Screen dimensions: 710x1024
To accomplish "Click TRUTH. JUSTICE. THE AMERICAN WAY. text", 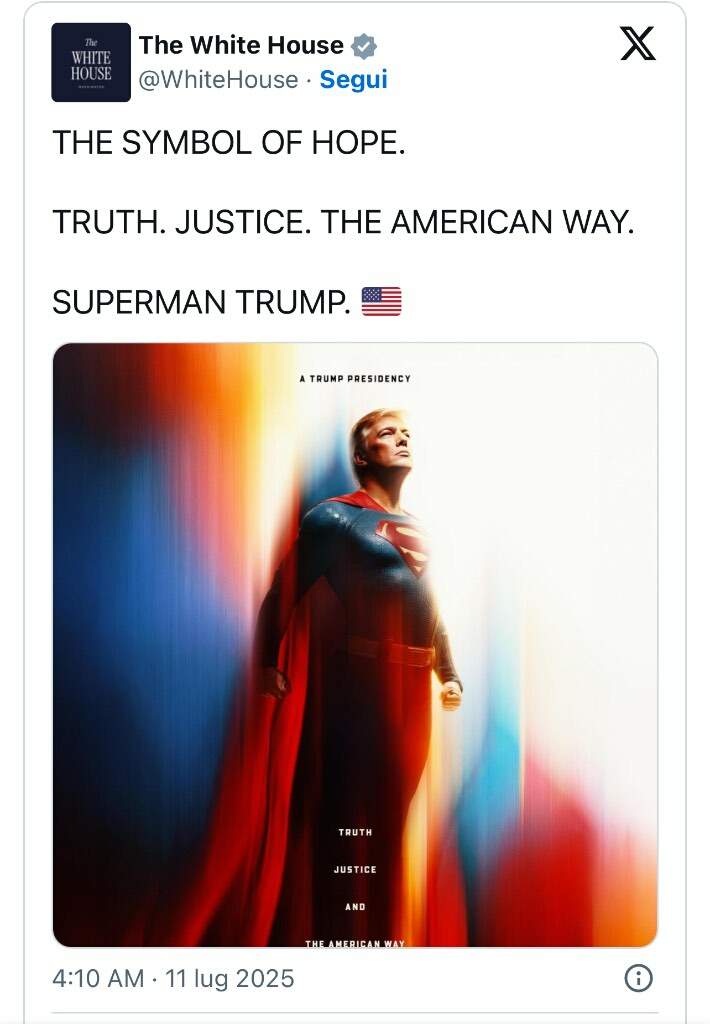I will tap(344, 222).
